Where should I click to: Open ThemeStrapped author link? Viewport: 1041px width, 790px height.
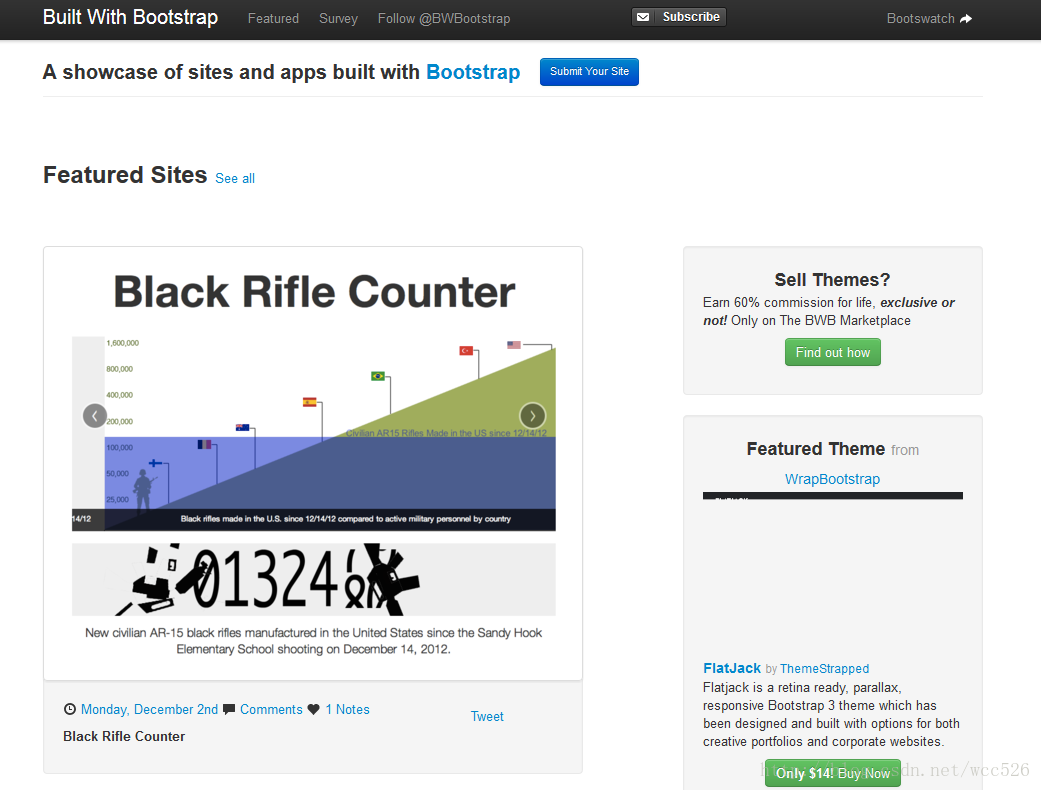tap(825, 669)
